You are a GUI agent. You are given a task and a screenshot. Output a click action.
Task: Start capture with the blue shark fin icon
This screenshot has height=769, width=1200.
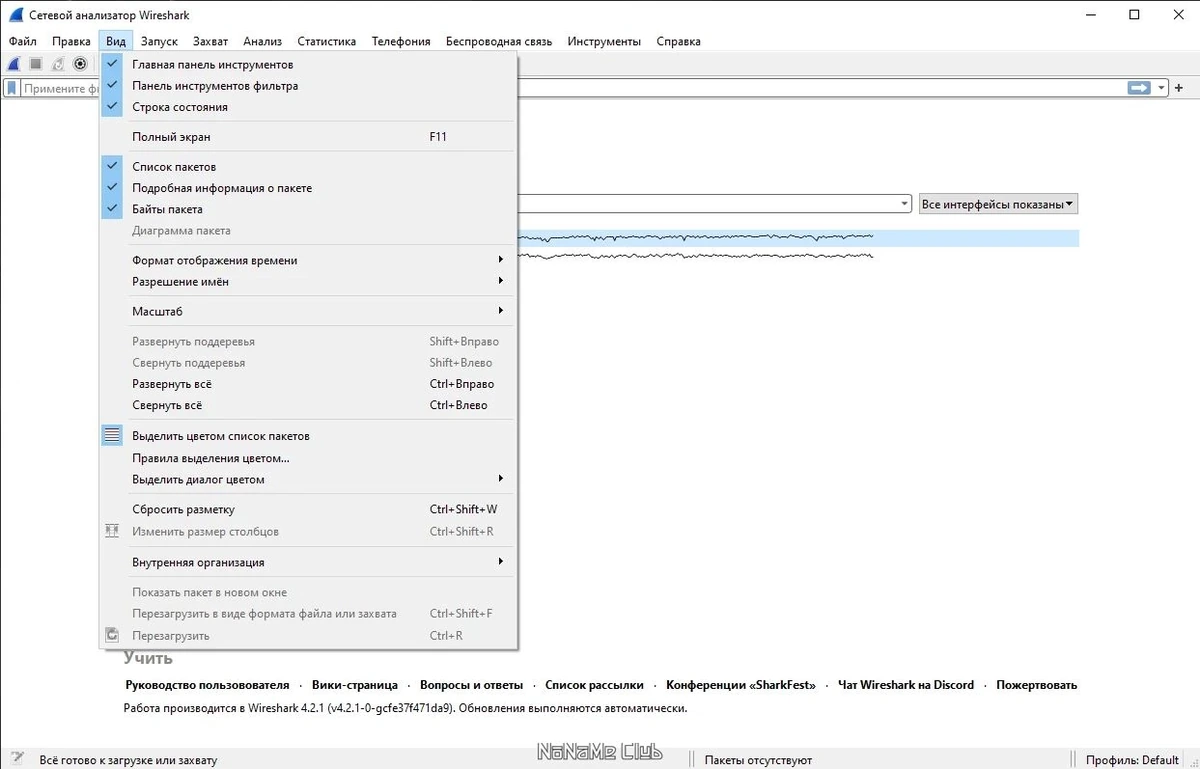(x=14, y=64)
